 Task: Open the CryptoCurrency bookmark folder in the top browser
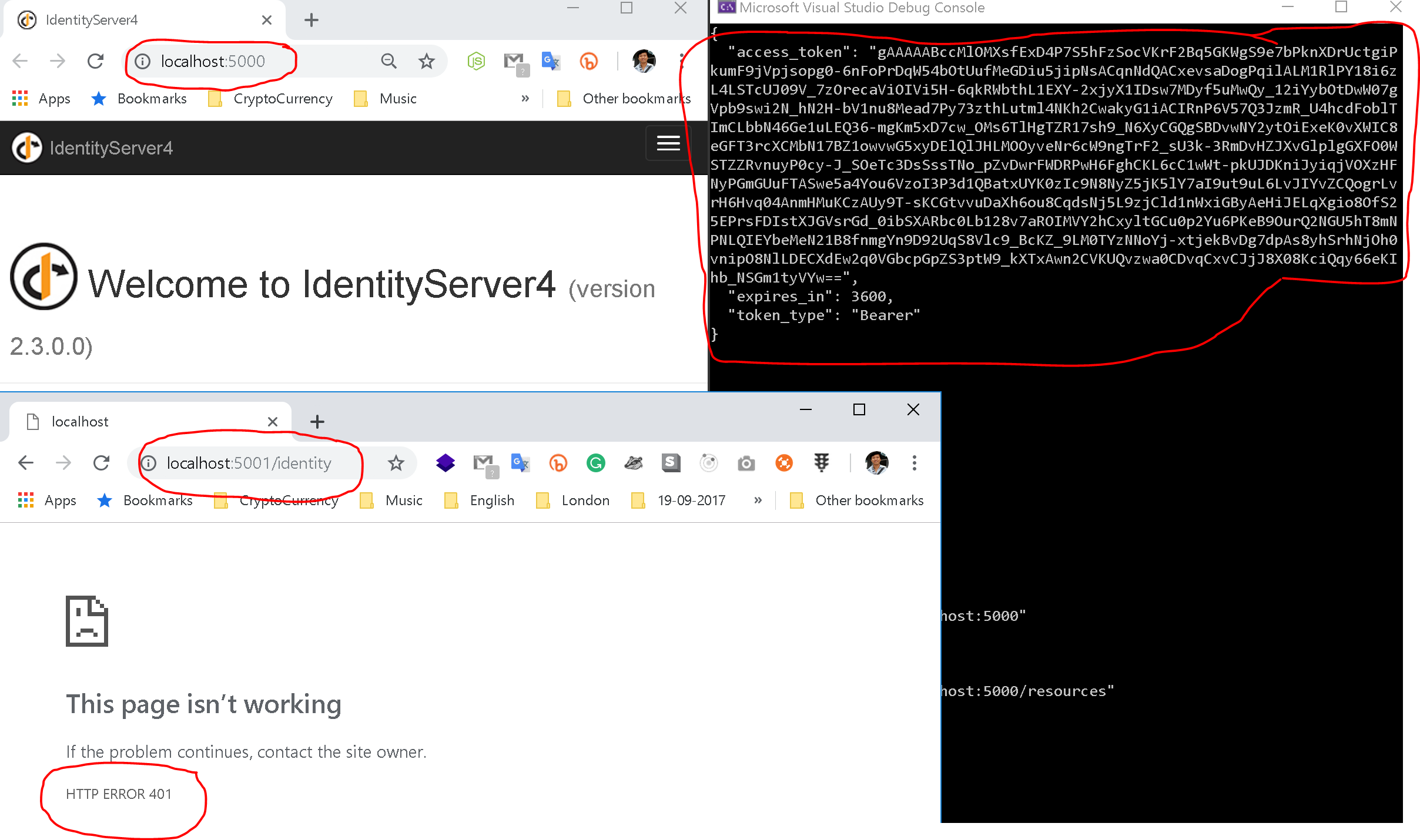(271, 99)
